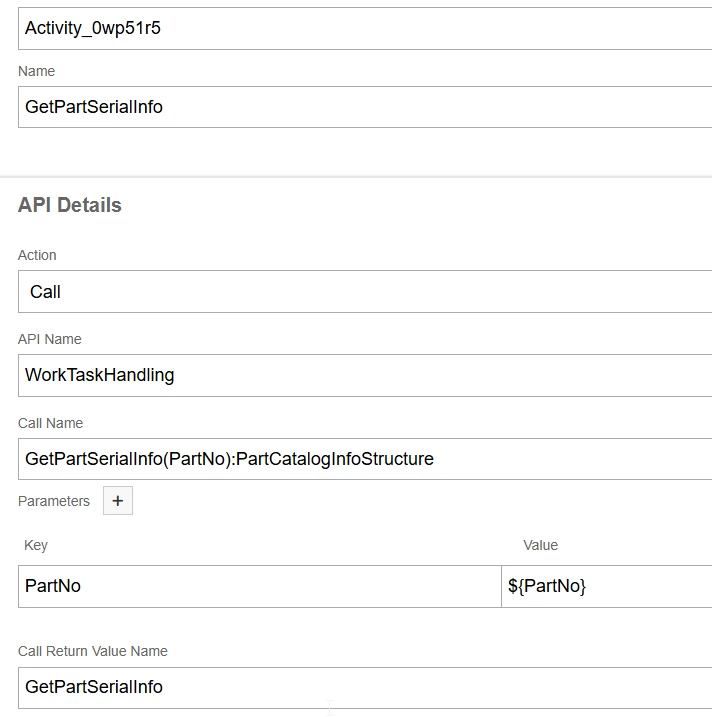
Task: Edit the ${PartNo} value field
Action: tap(606, 586)
